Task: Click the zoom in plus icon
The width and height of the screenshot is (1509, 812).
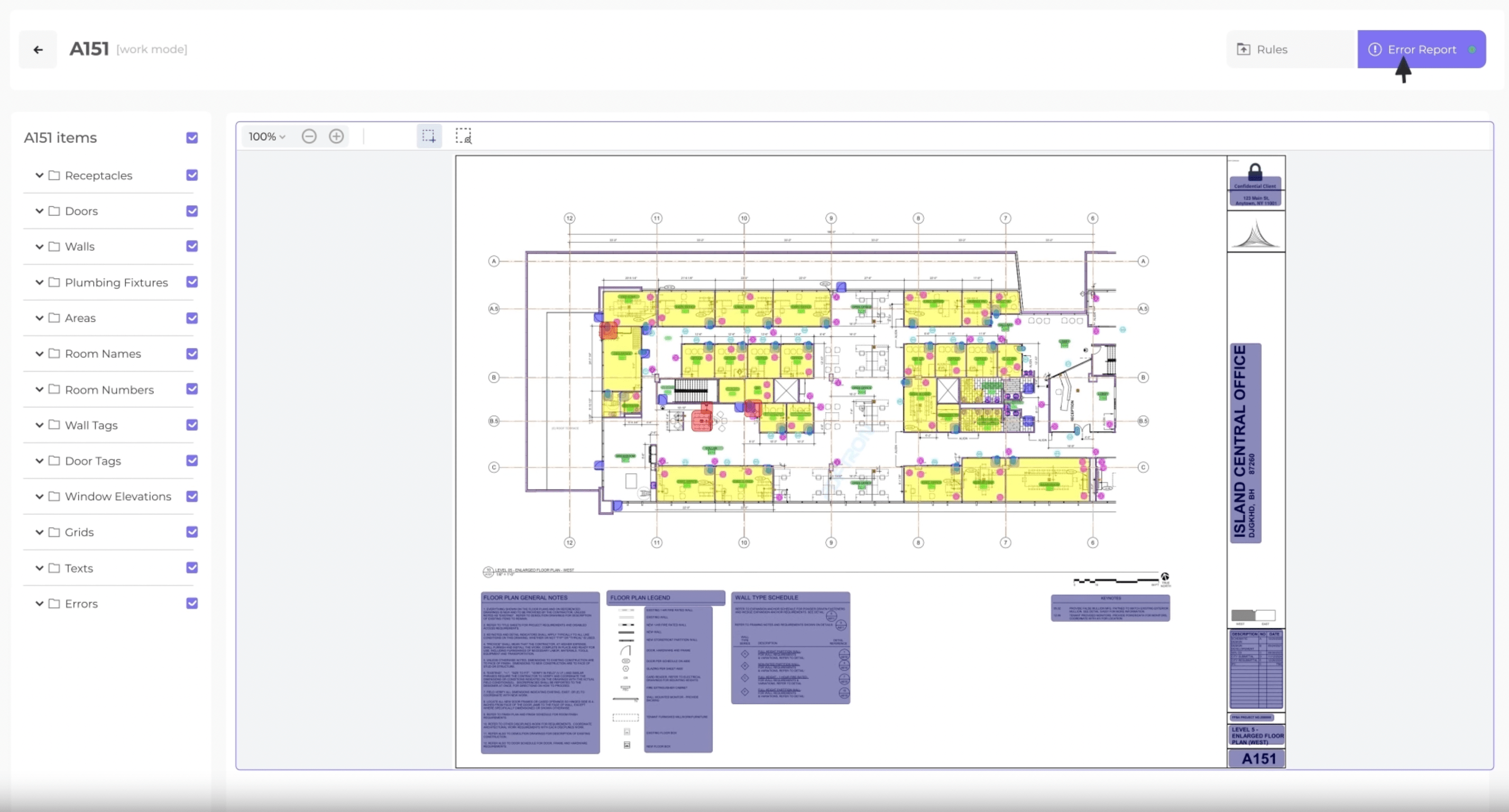Action: (336, 136)
